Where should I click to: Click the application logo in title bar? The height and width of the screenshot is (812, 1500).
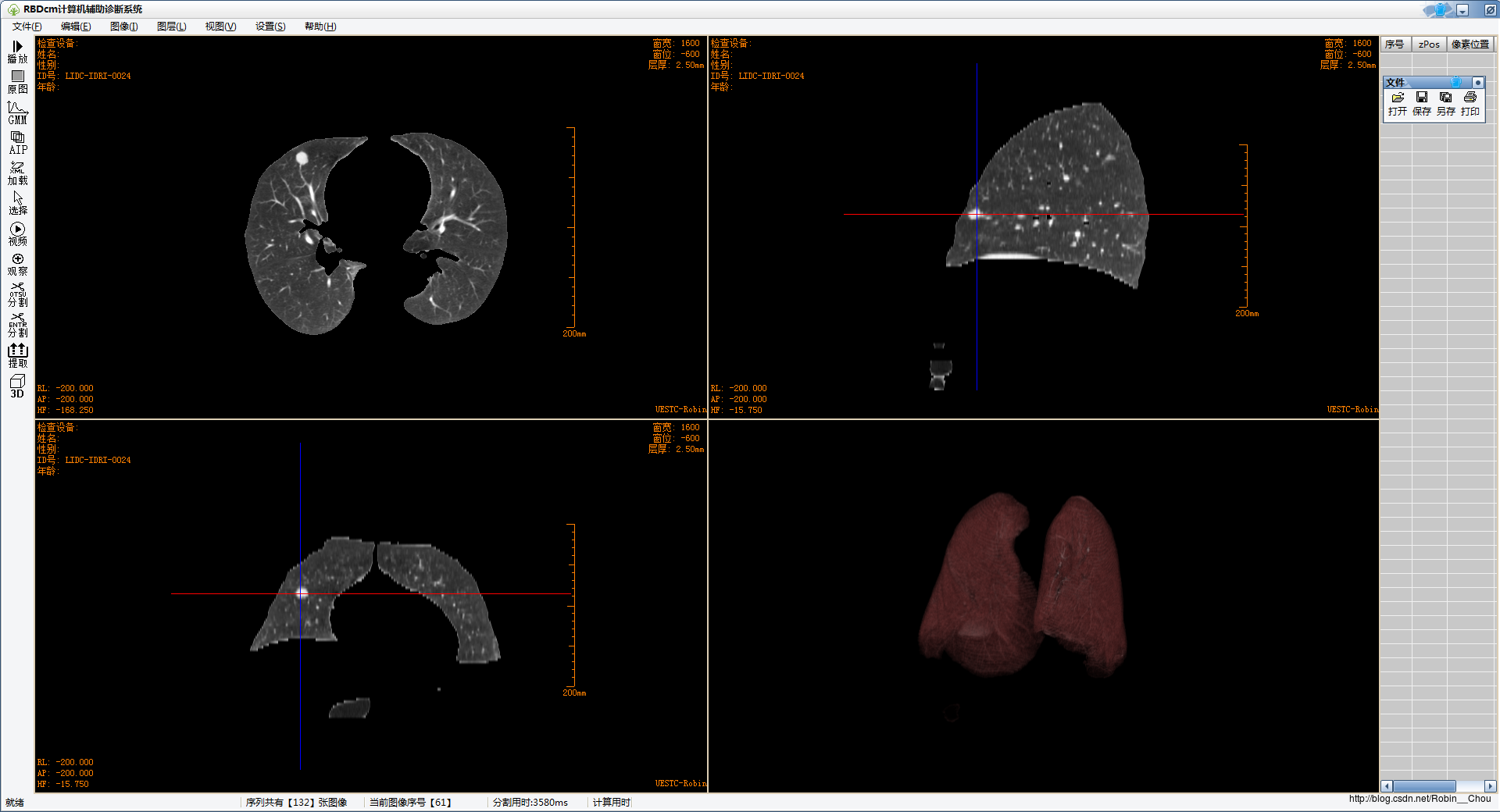13,9
